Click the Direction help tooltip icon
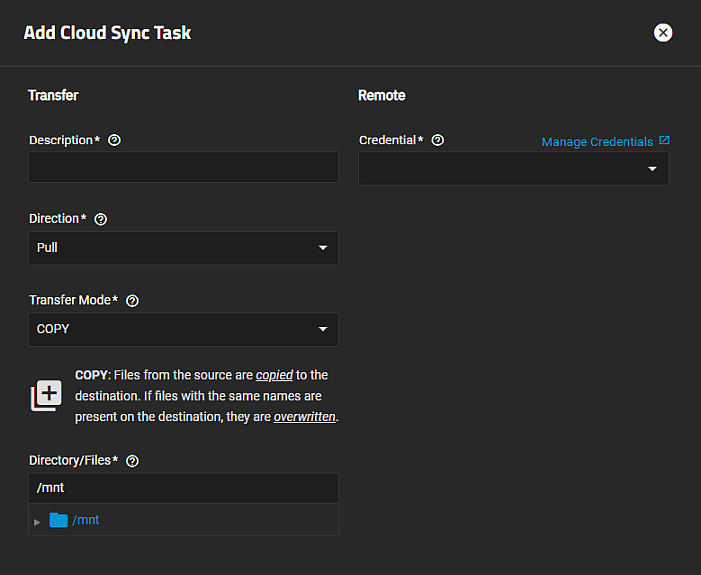Image resolution: width=701 pixels, height=575 pixels. (100, 219)
